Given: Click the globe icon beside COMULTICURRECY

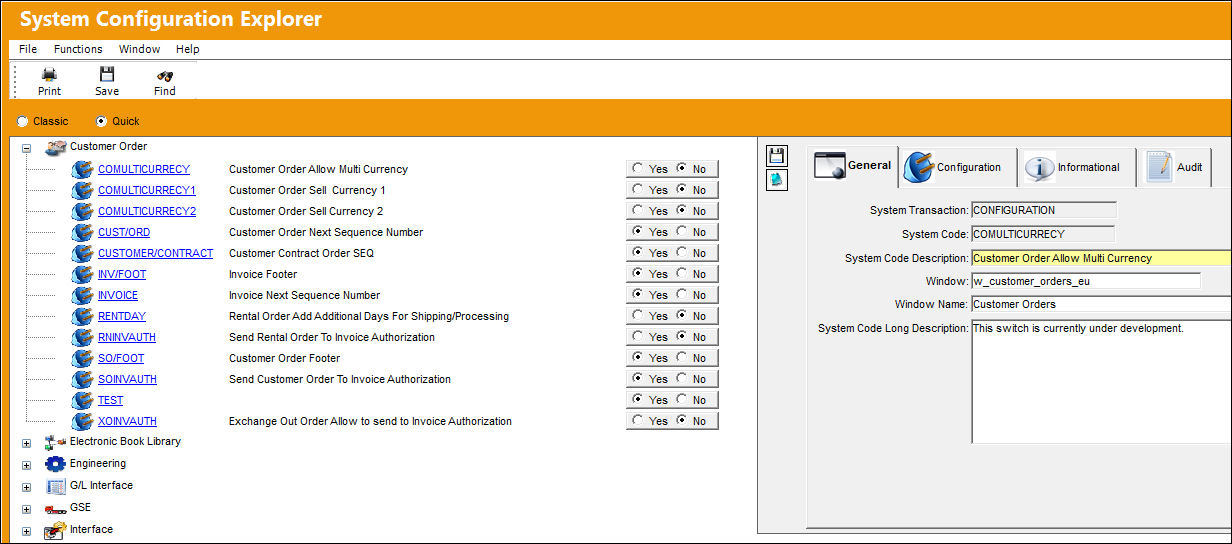Looking at the screenshot, I should point(83,169).
